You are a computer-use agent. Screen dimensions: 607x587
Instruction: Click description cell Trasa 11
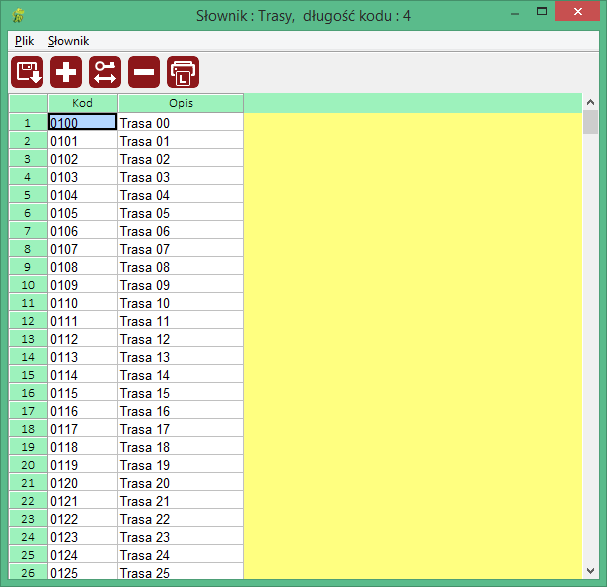[181, 321]
